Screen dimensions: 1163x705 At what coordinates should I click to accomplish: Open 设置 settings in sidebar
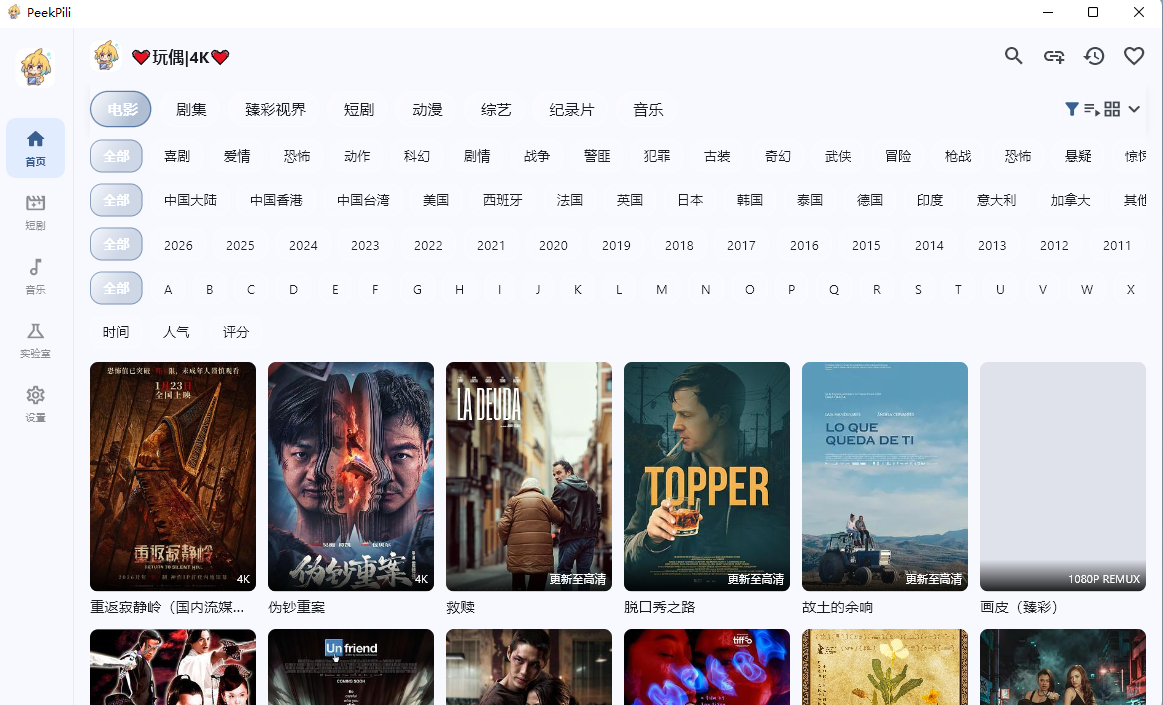coord(36,405)
